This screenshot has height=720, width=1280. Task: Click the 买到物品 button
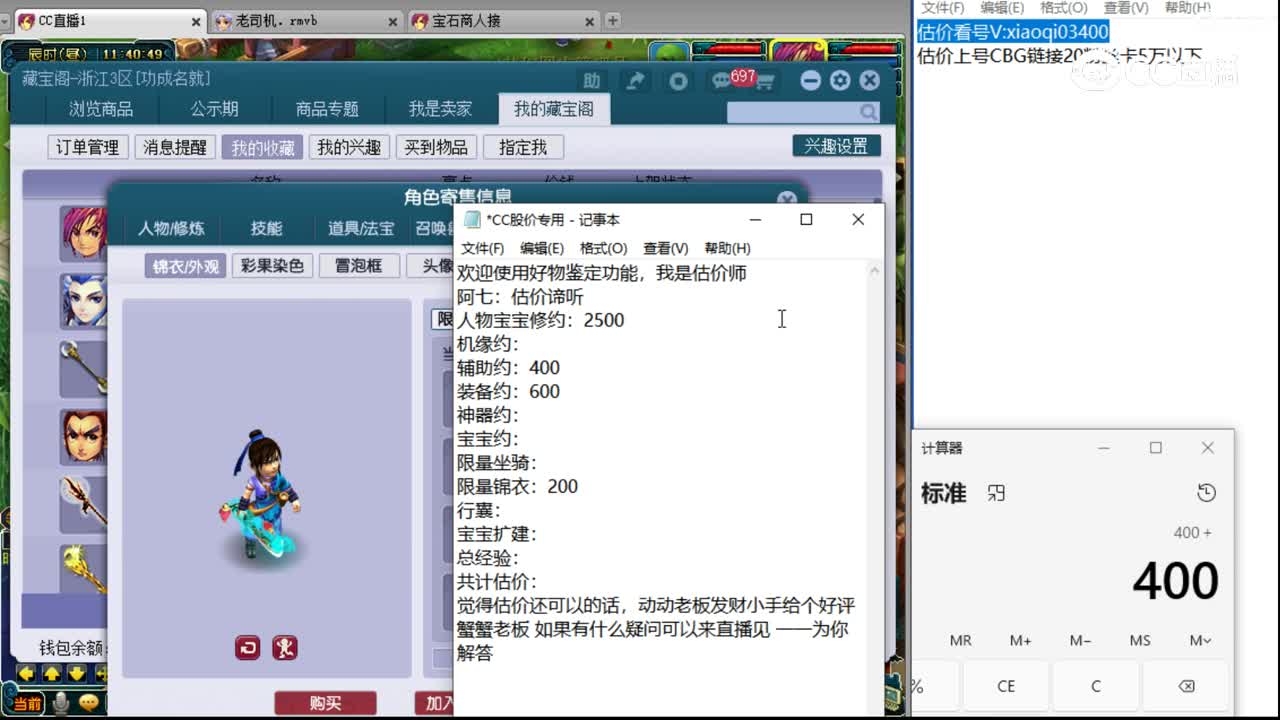click(436, 147)
